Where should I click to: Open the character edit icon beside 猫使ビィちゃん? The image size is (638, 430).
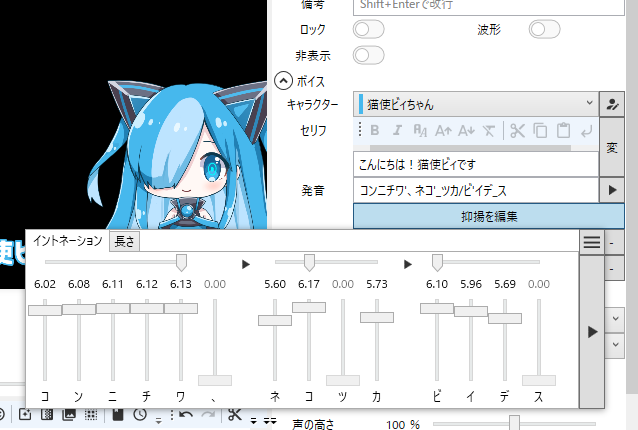[612, 105]
